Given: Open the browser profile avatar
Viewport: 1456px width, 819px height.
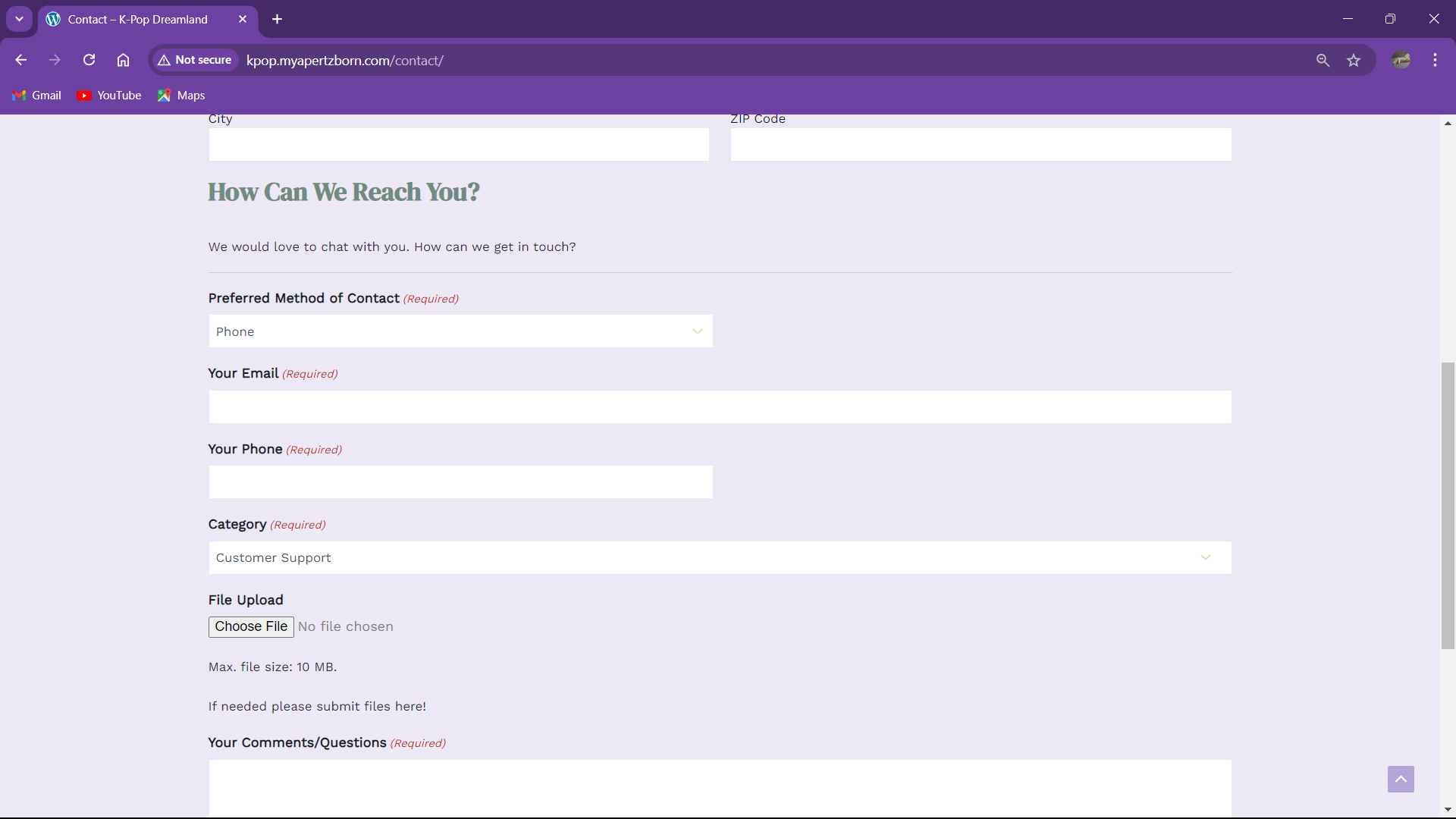Looking at the screenshot, I should pos(1401,60).
